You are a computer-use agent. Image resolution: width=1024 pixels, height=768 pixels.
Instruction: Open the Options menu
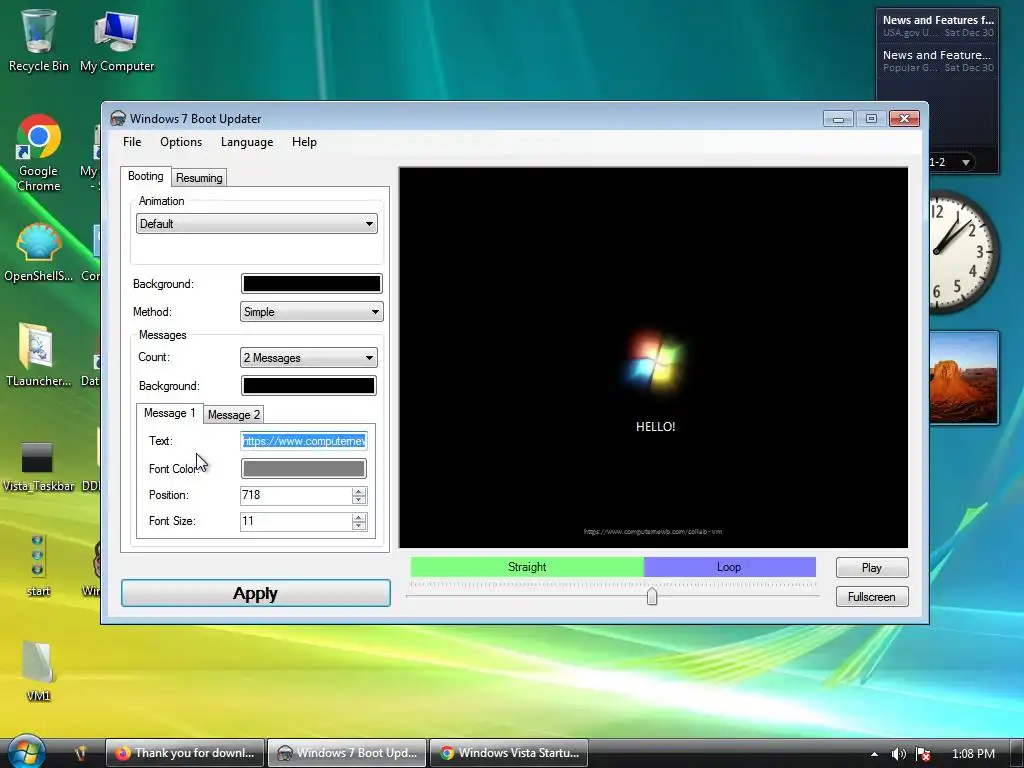[181, 142]
